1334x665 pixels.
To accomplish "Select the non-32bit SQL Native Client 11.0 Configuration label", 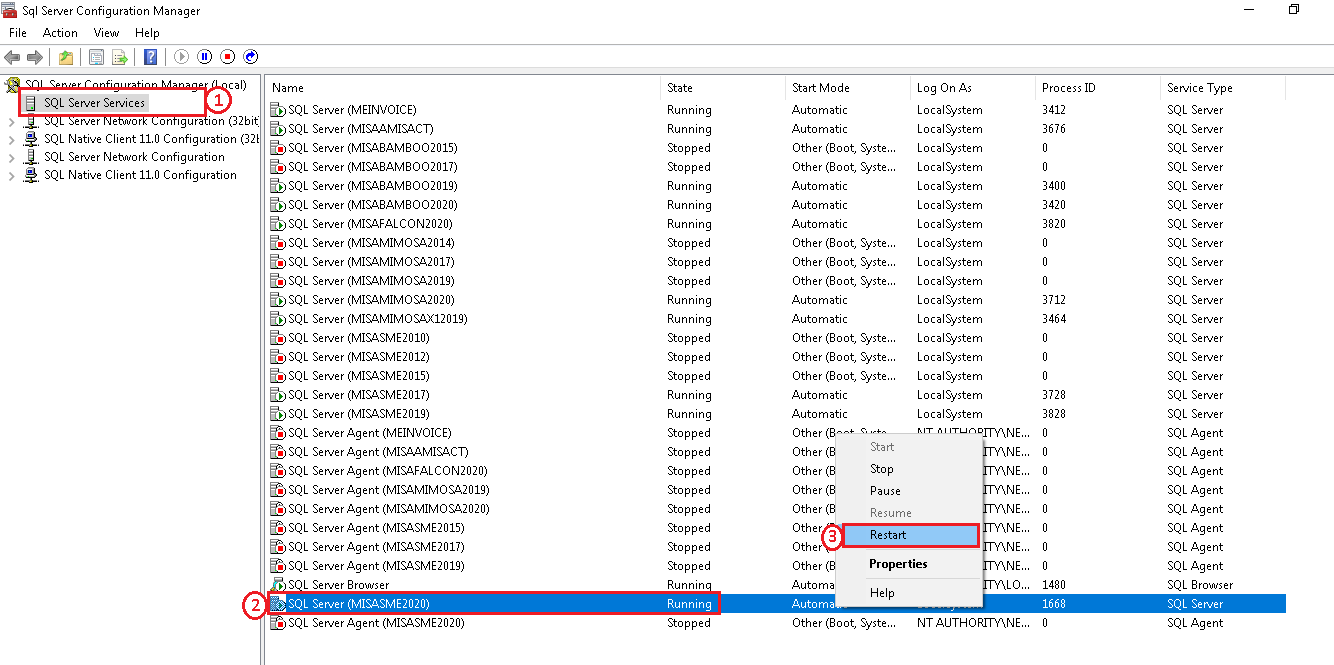I will click(140, 175).
